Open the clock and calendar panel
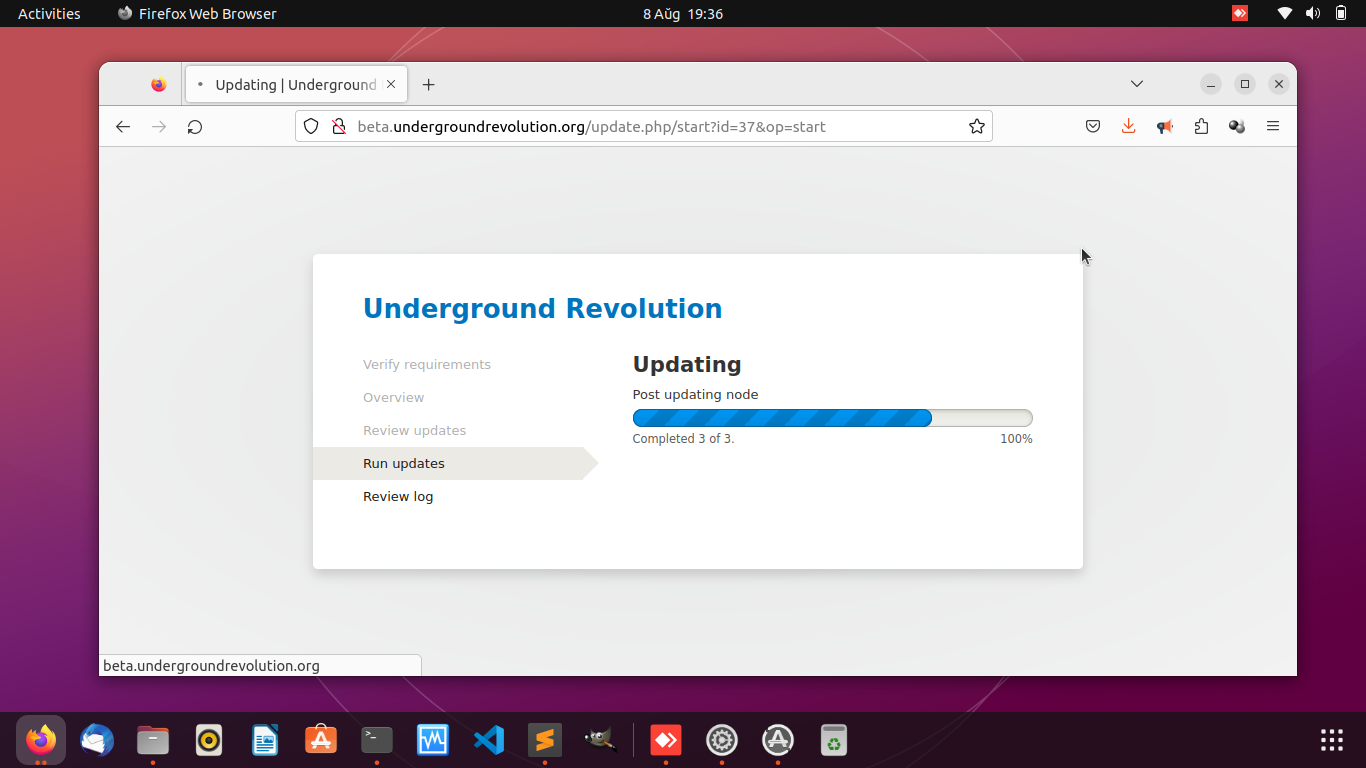The height and width of the screenshot is (768, 1366). click(683, 14)
